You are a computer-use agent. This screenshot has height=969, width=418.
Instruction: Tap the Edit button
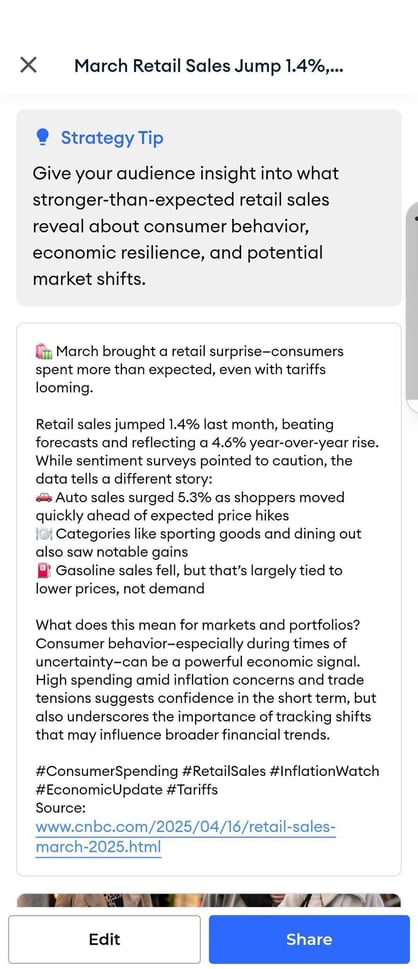tap(104, 939)
